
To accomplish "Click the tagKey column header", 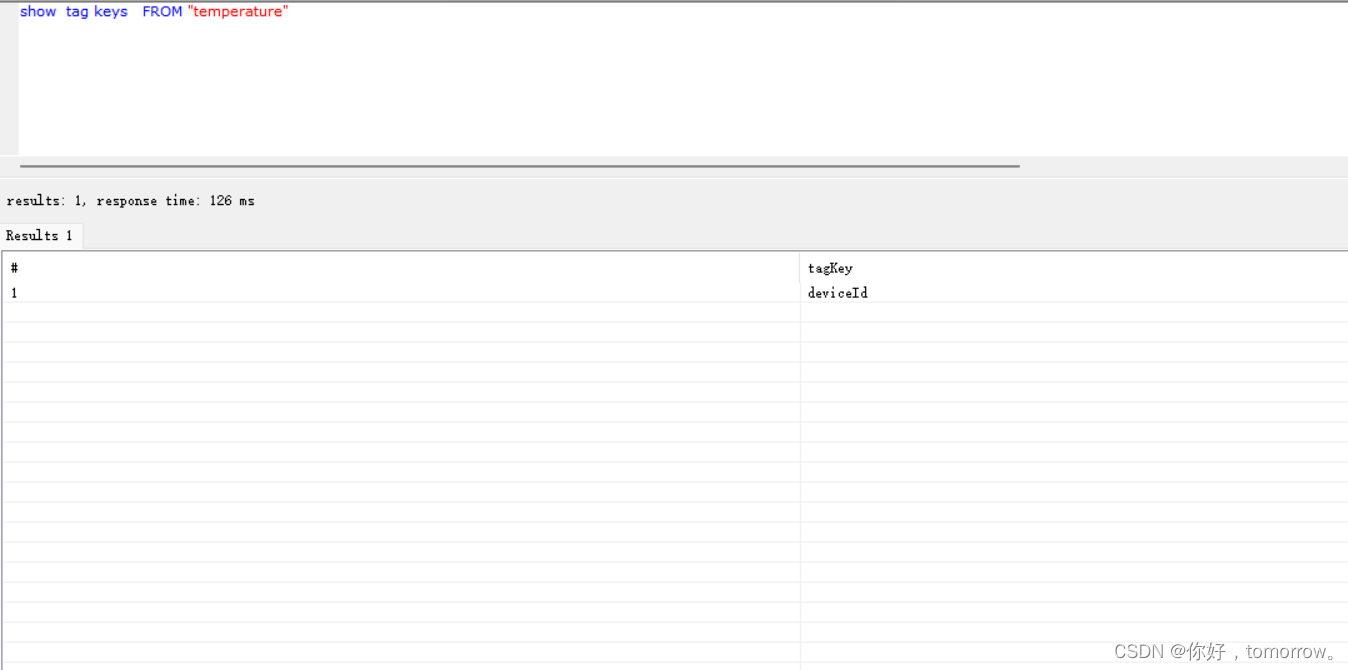I will [830, 267].
